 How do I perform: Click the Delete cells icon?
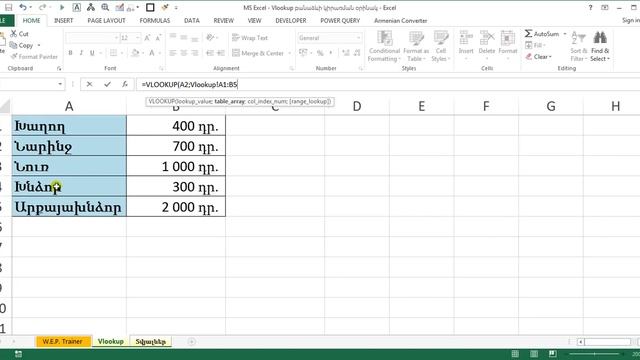click(x=487, y=38)
